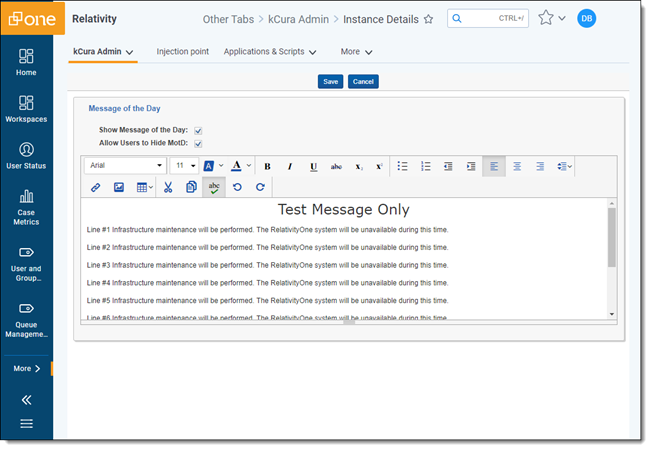Image resolution: width=650 pixels, height=449 pixels.
Task: Apply italic formatting in editor toolbar
Action: [290, 166]
